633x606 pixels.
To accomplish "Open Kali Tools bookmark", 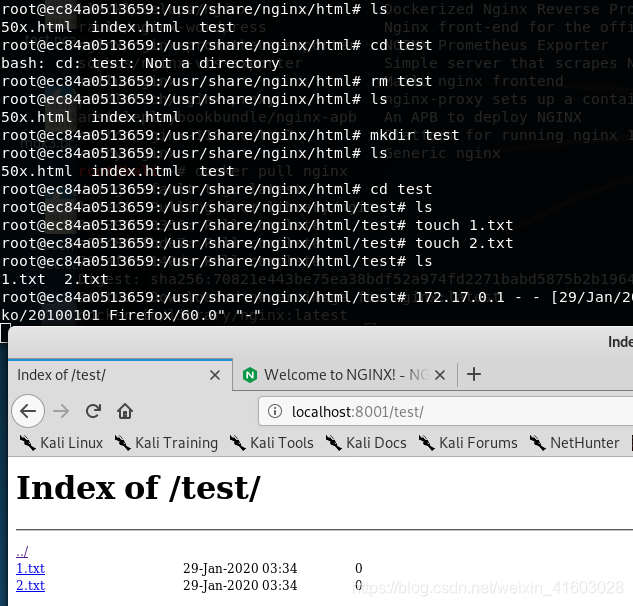I will coord(271,443).
